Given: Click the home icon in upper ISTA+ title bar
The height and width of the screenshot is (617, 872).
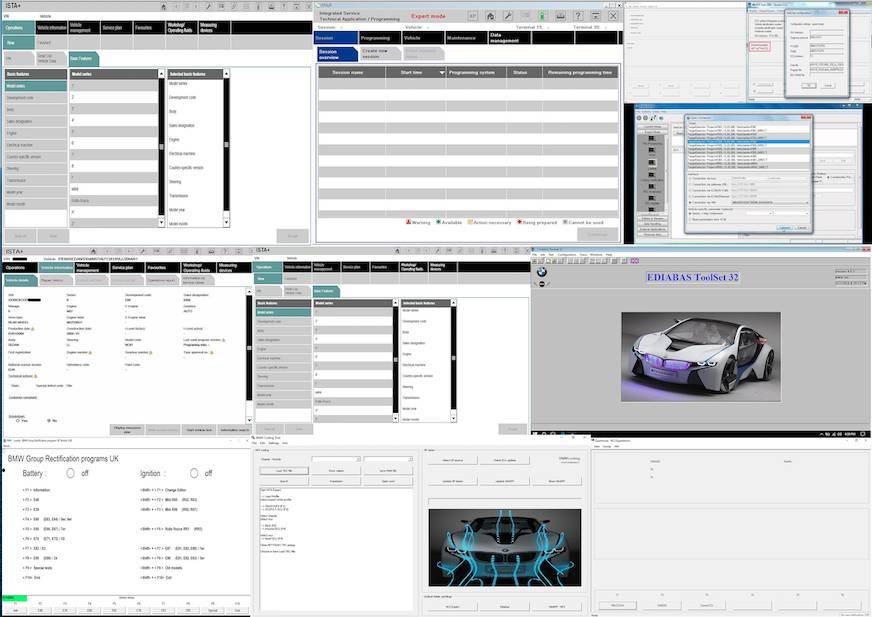Looking at the screenshot, I should (x=164, y=7).
